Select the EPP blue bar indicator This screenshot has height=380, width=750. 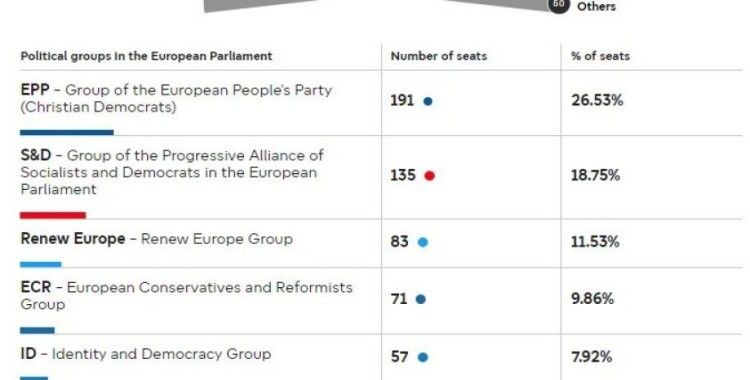[x=67, y=132]
